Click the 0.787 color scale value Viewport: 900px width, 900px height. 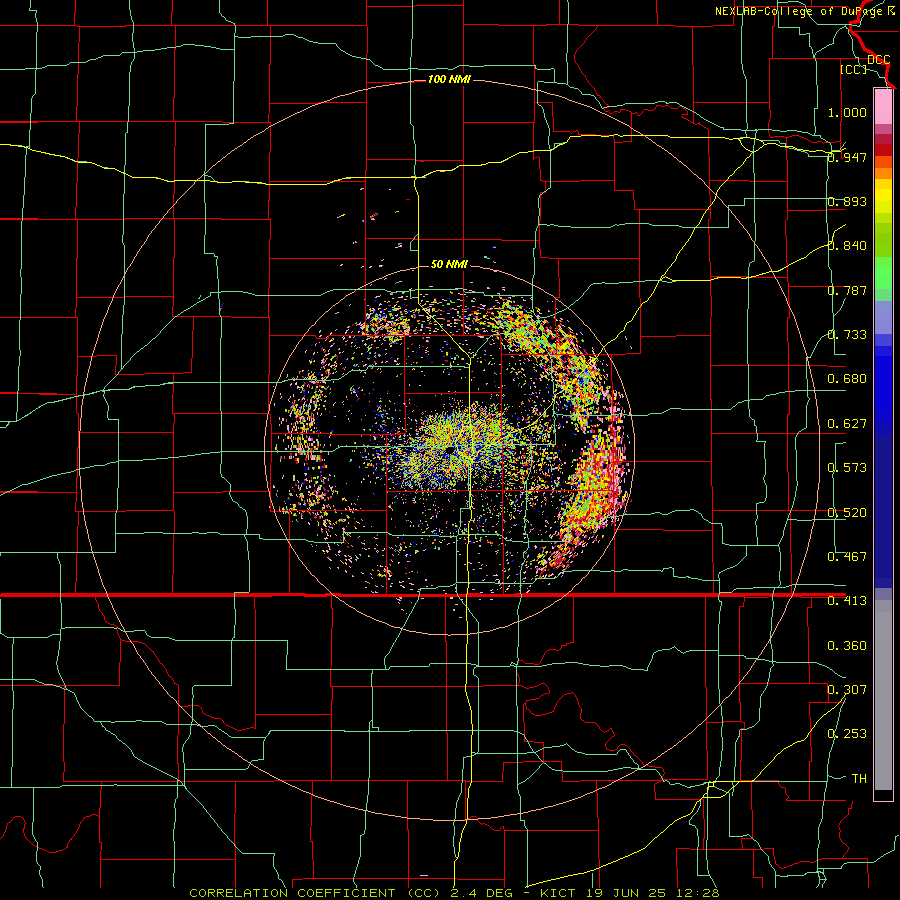[847, 290]
